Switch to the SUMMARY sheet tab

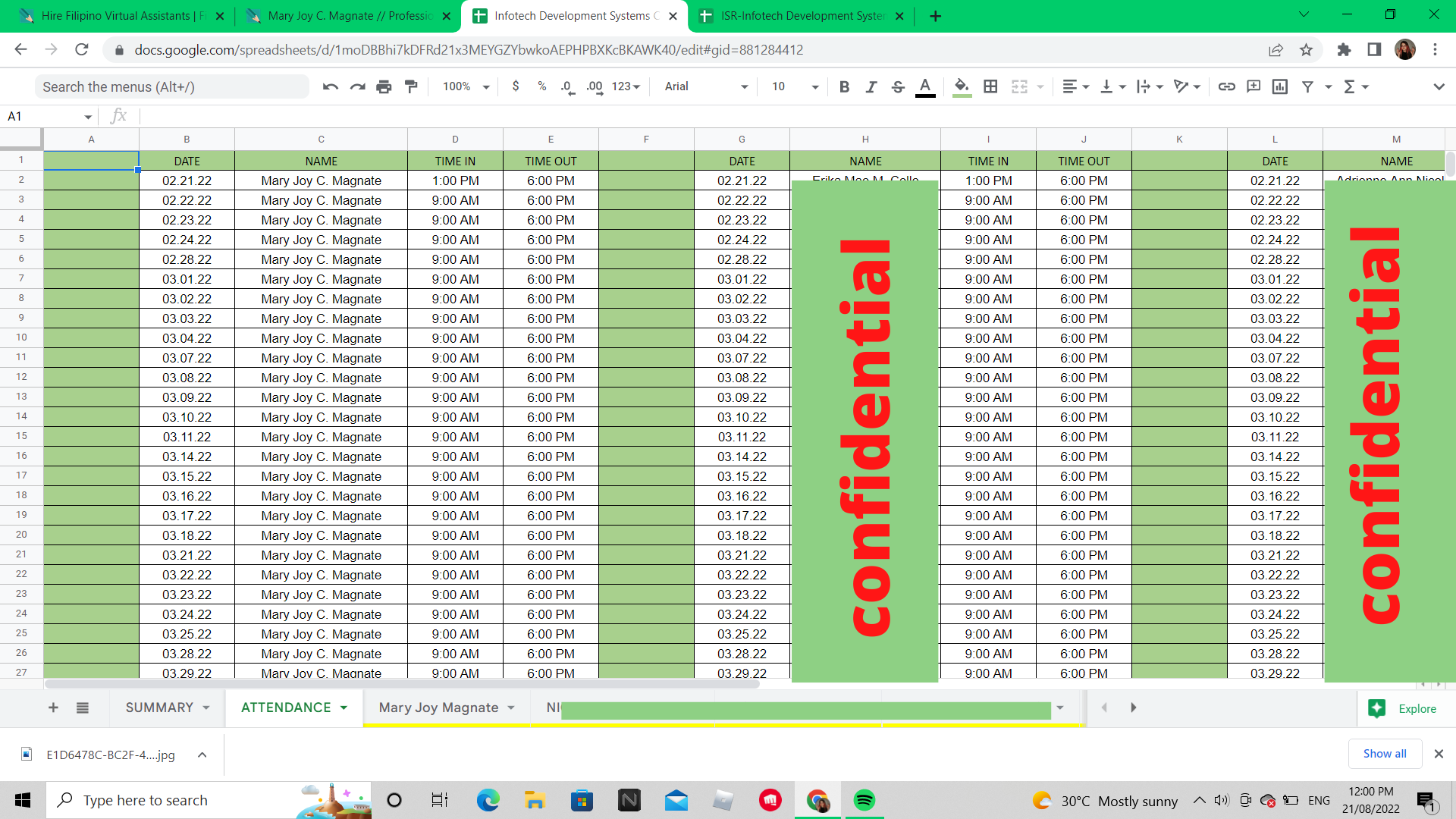coord(159,708)
